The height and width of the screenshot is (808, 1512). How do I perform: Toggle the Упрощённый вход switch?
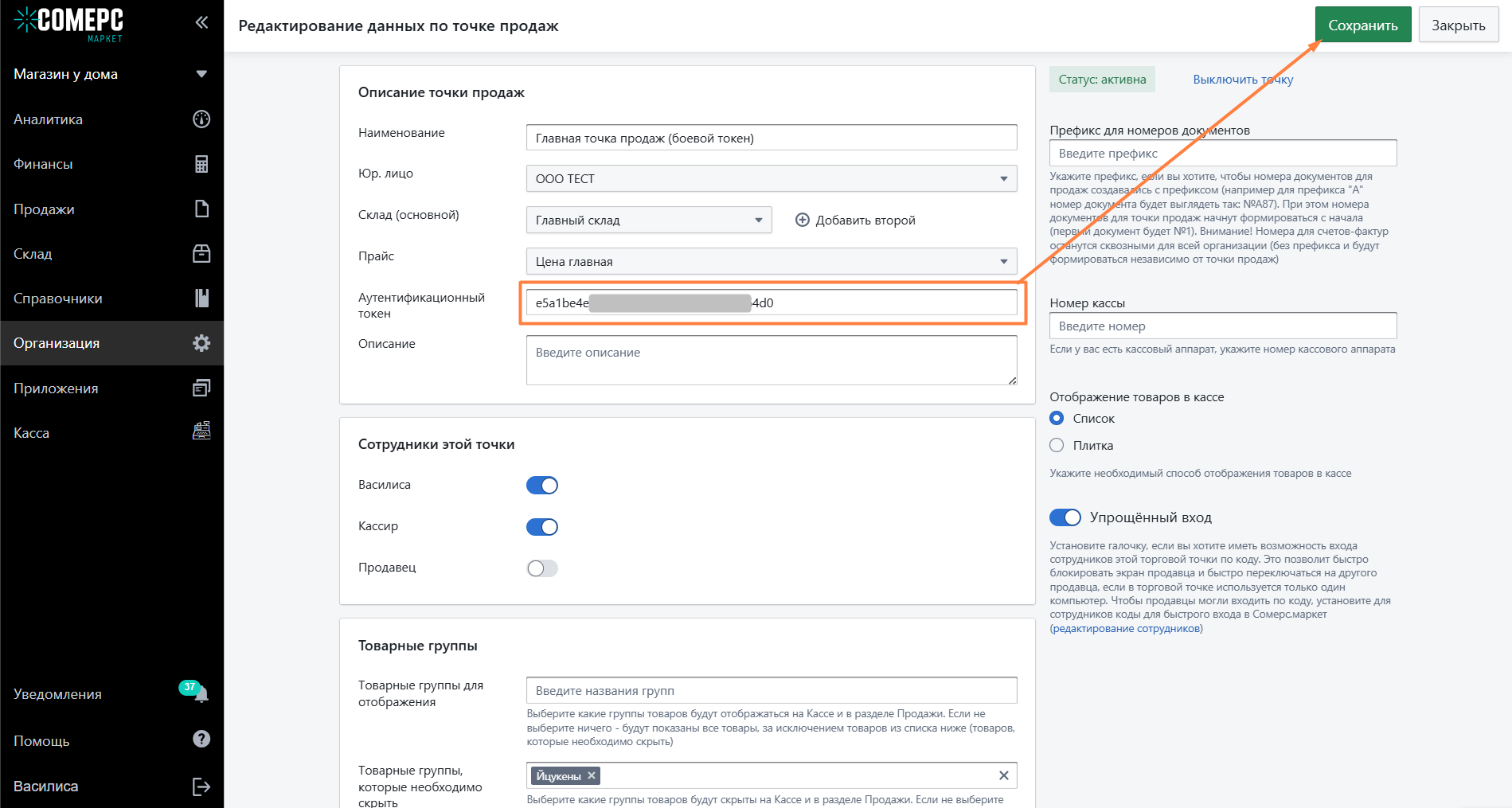[1065, 517]
